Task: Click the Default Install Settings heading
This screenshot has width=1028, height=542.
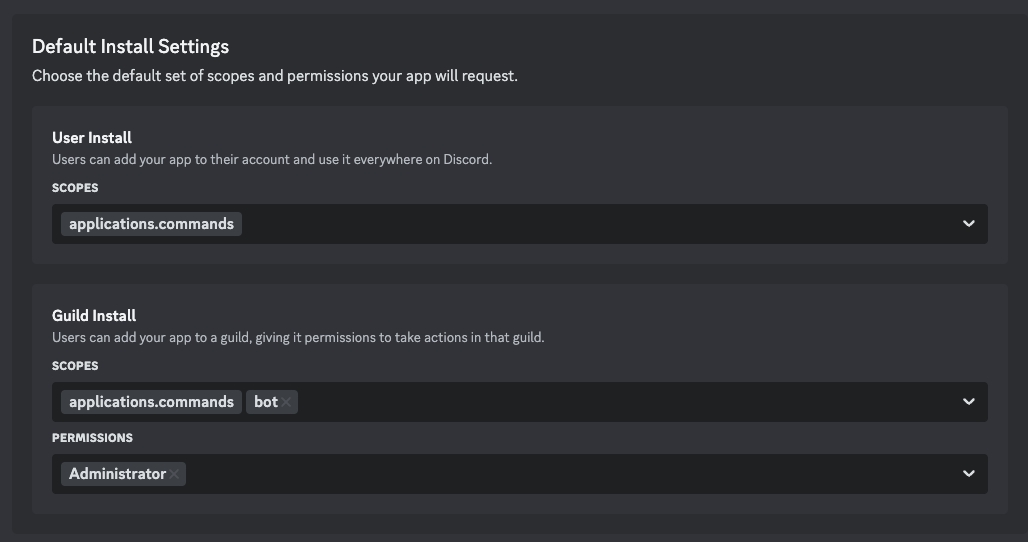Action: coord(130,46)
